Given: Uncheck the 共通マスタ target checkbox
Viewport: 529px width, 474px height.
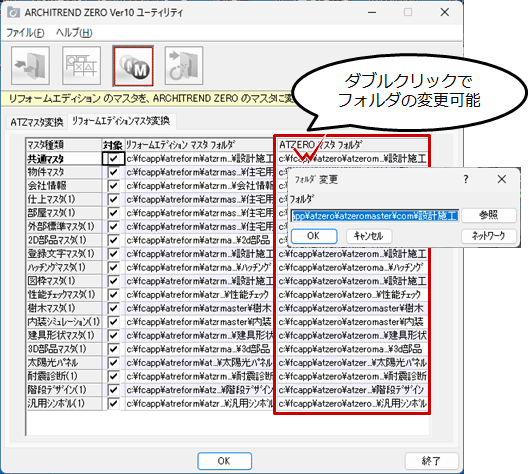Looking at the screenshot, I should point(114,159).
